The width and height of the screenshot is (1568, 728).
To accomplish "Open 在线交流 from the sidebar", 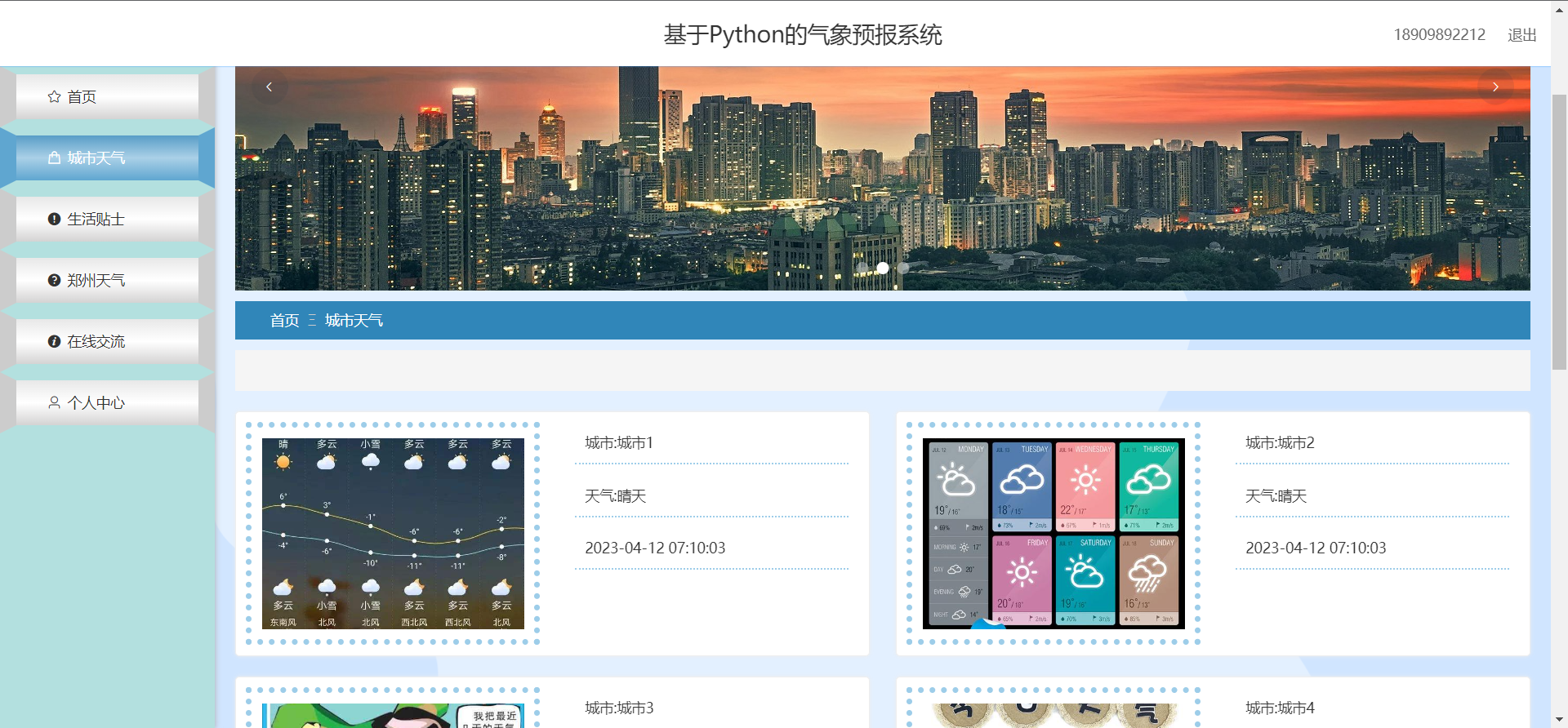I will tap(107, 341).
